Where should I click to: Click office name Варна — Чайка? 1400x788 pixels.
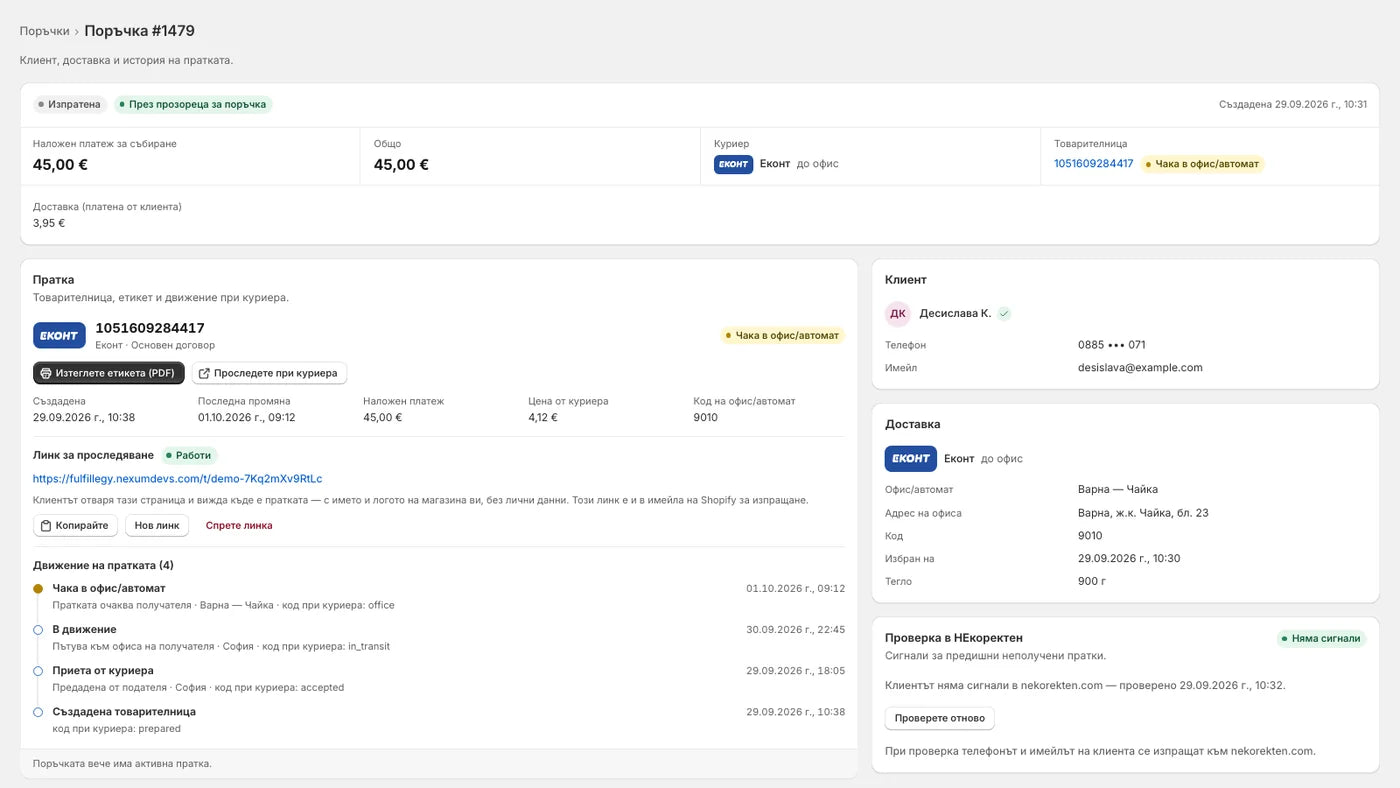(x=1118, y=490)
